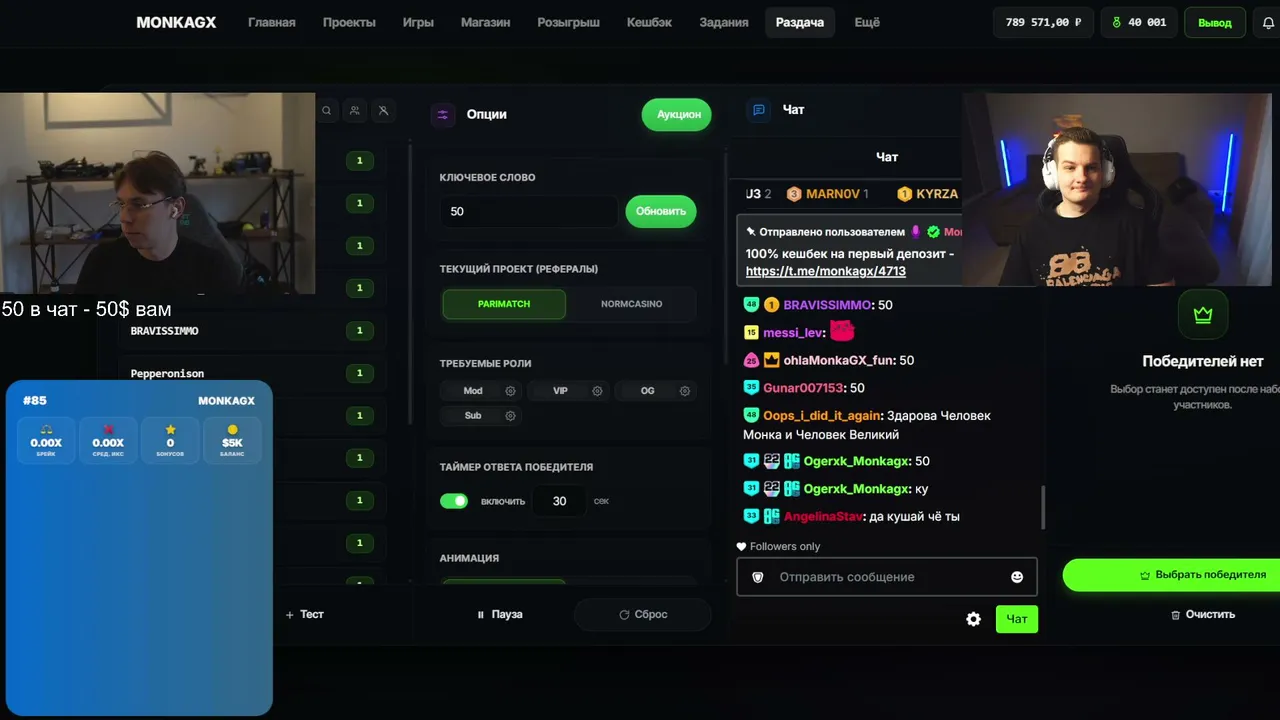Disable the winner response timer switch
Viewport: 1280px width, 720px height.
(454, 501)
